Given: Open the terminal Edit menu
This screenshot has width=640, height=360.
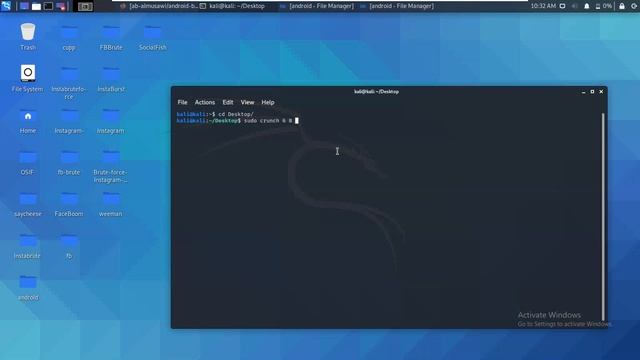Looking at the screenshot, I should [228, 102].
